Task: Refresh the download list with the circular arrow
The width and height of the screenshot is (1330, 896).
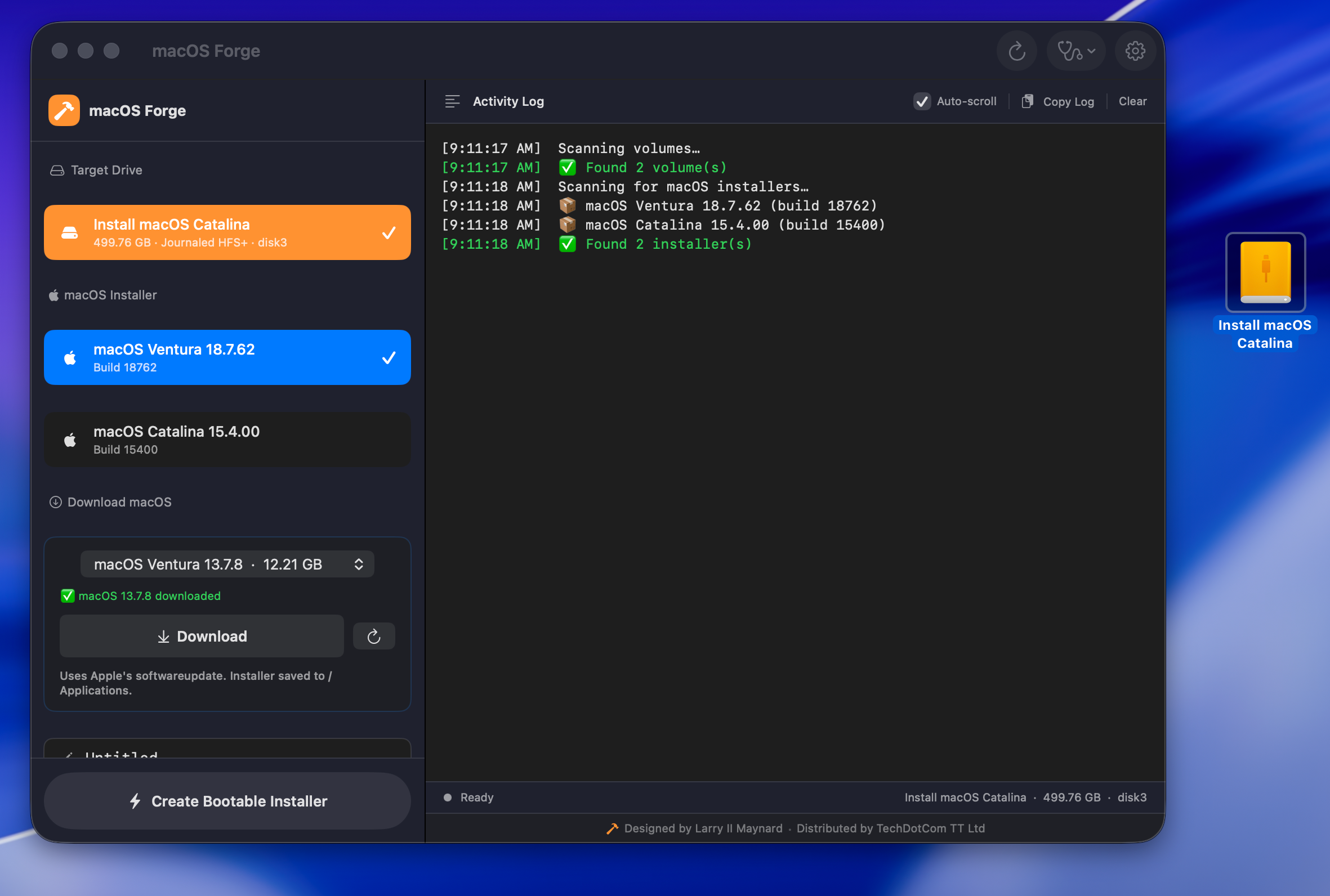Action: point(374,636)
